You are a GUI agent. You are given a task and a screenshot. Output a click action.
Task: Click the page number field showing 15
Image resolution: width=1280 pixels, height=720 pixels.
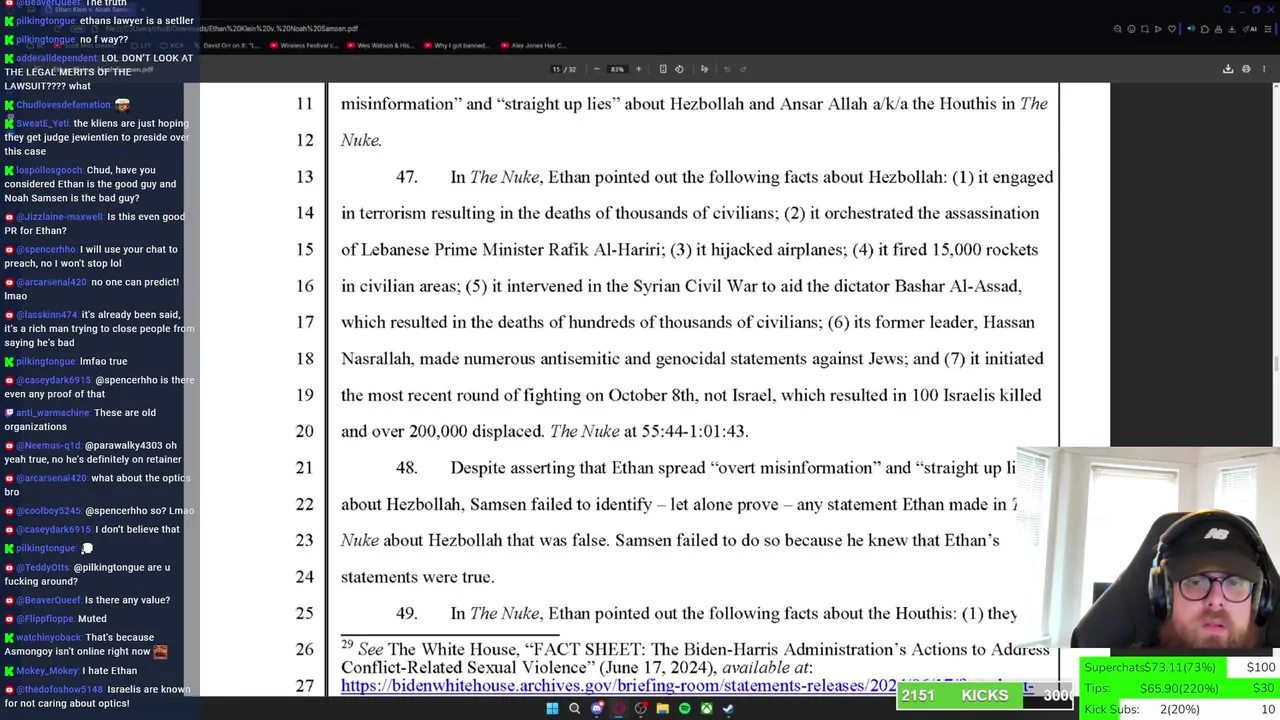(557, 69)
